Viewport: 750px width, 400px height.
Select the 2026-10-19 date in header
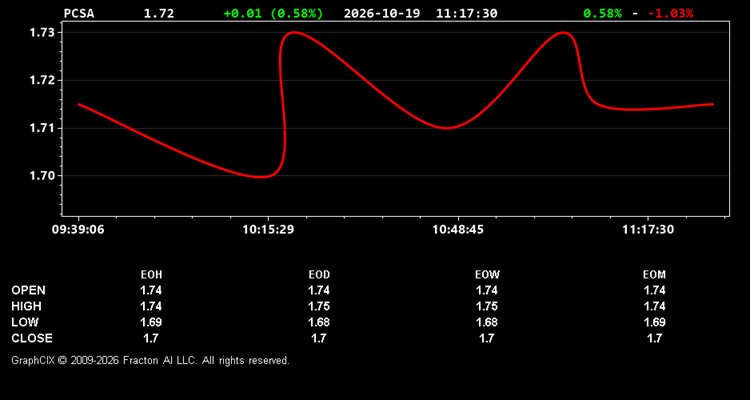tap(382, 13)
